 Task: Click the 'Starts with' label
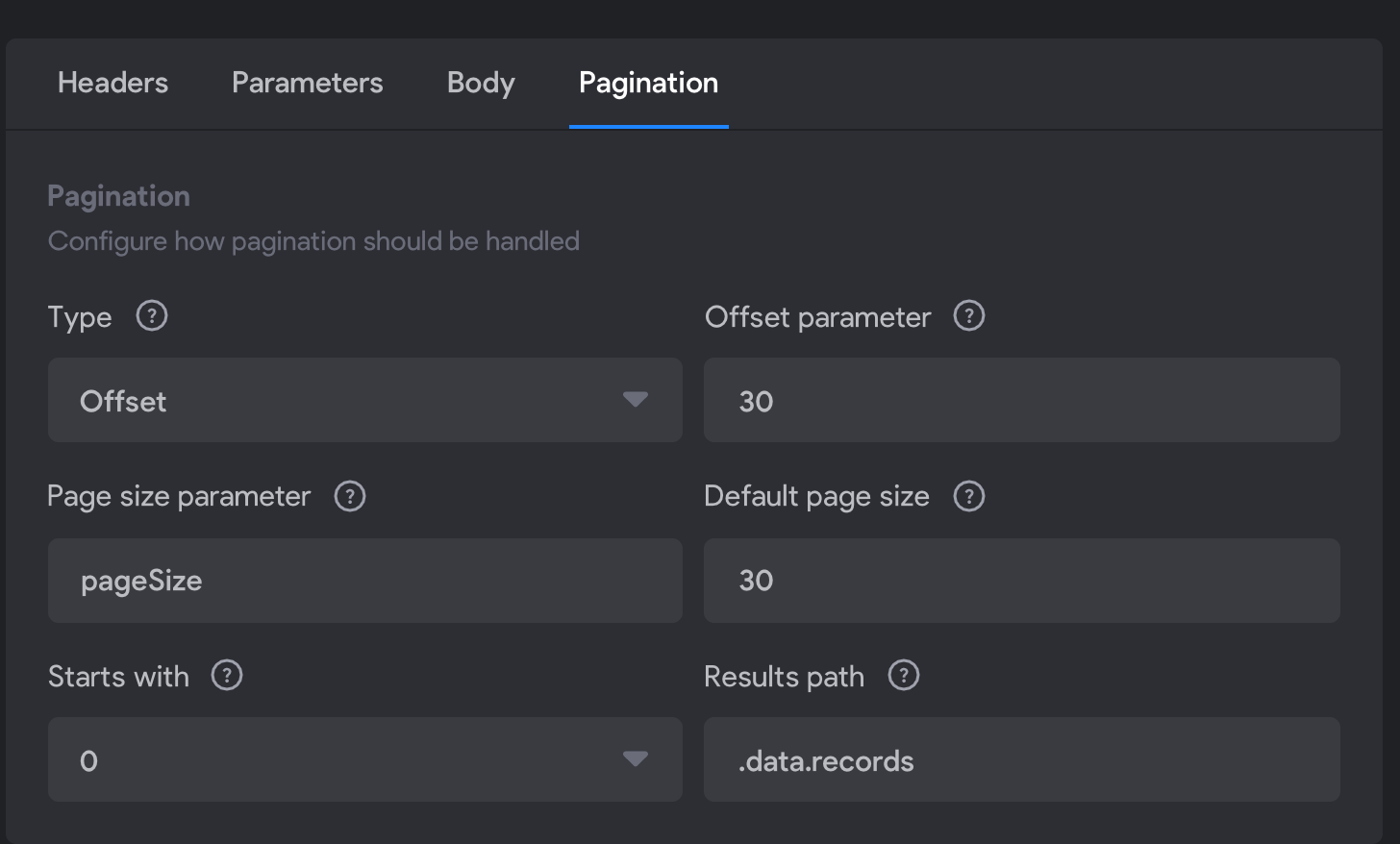tap(119, 677)
